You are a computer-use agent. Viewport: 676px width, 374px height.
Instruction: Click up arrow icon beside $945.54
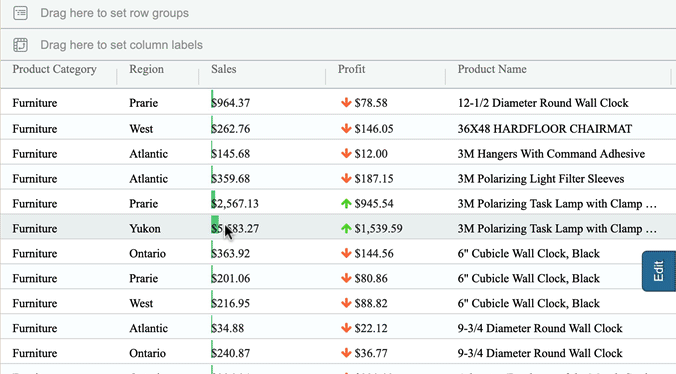click(346, 203)
